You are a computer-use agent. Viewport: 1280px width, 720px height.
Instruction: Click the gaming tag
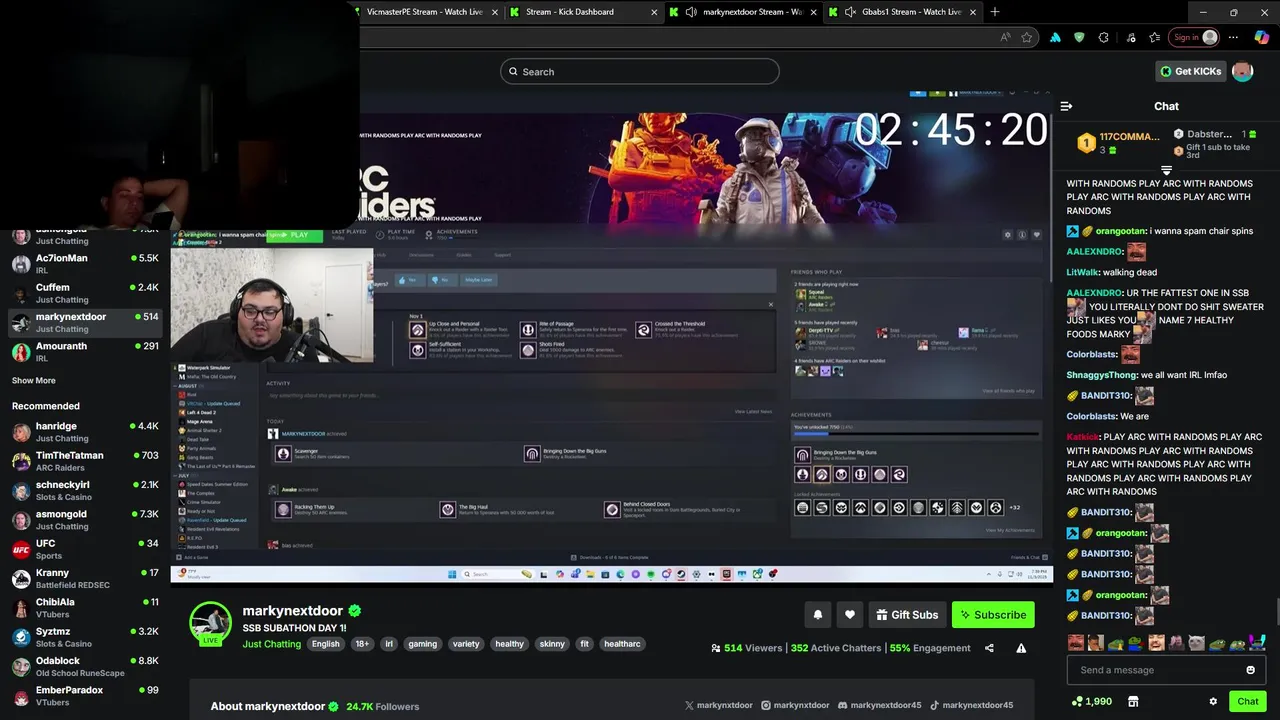(x=422, y=644)
